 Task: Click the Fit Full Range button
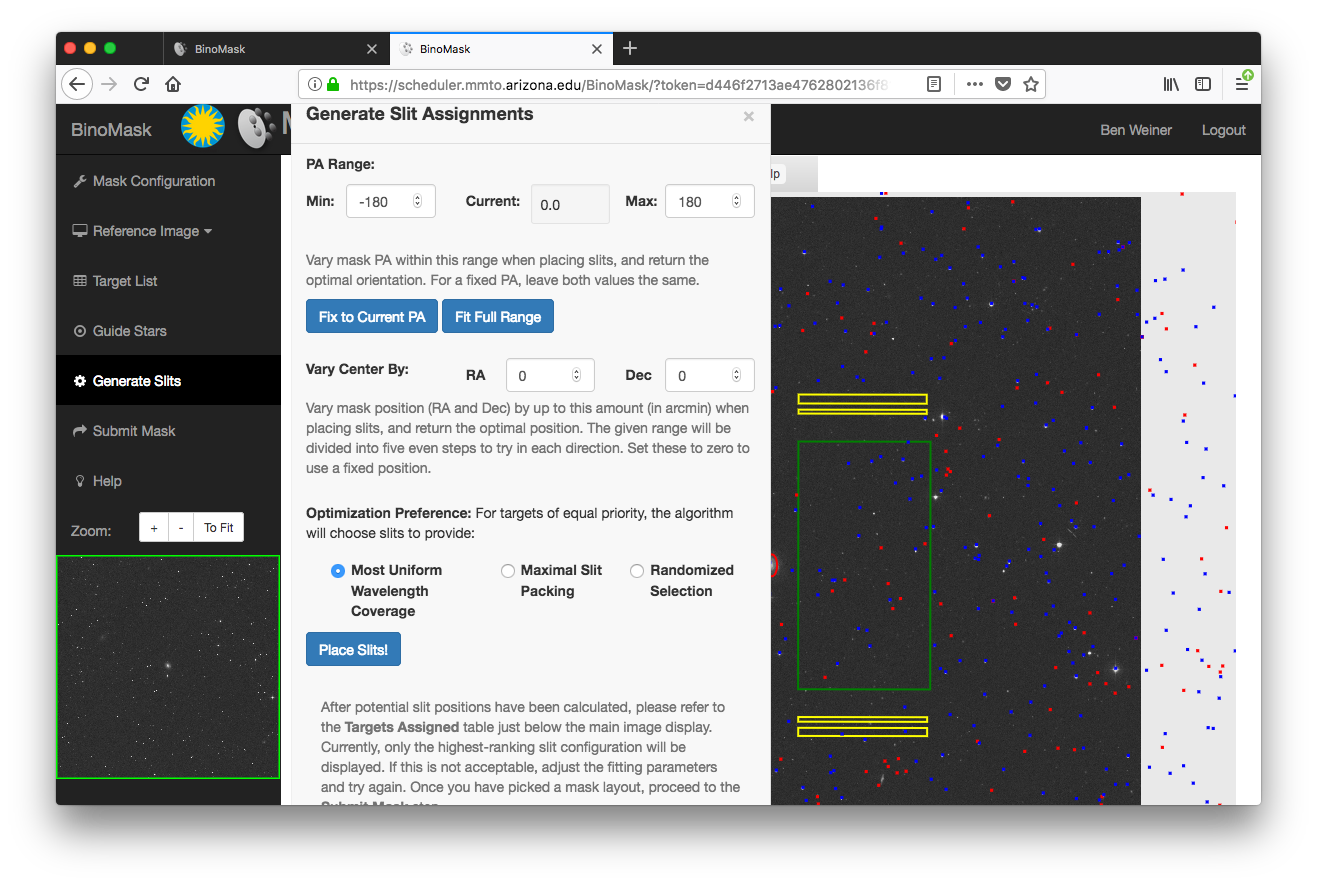coord(497,317)
